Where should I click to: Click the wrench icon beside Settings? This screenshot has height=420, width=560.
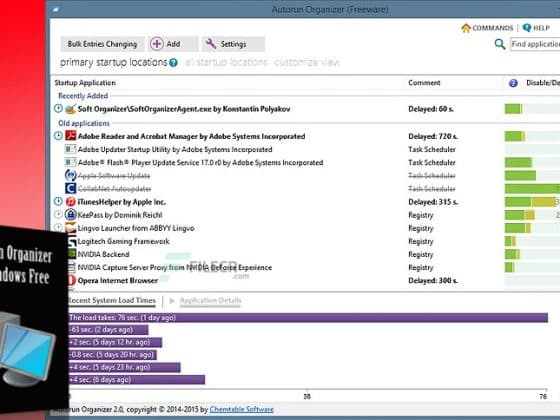[x=210, y=44]
